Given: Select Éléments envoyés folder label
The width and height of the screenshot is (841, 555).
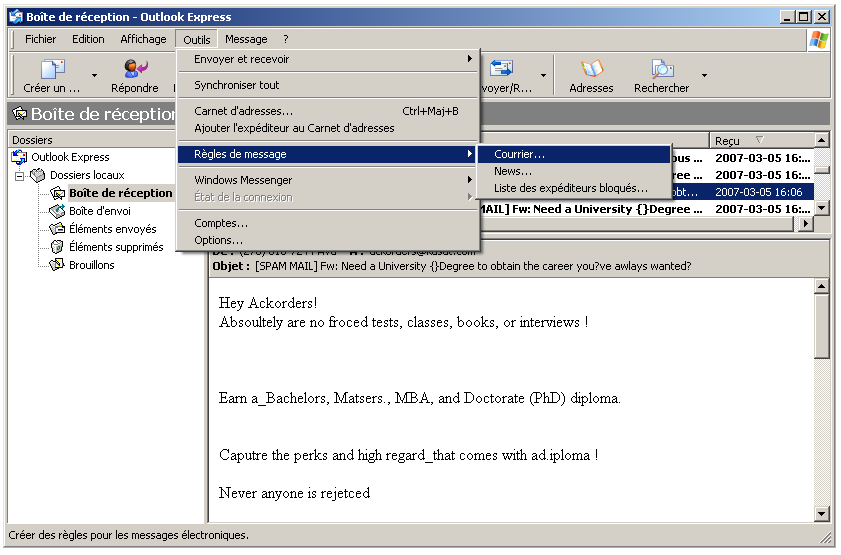Looking at the screenshot, I should [113, 229].
